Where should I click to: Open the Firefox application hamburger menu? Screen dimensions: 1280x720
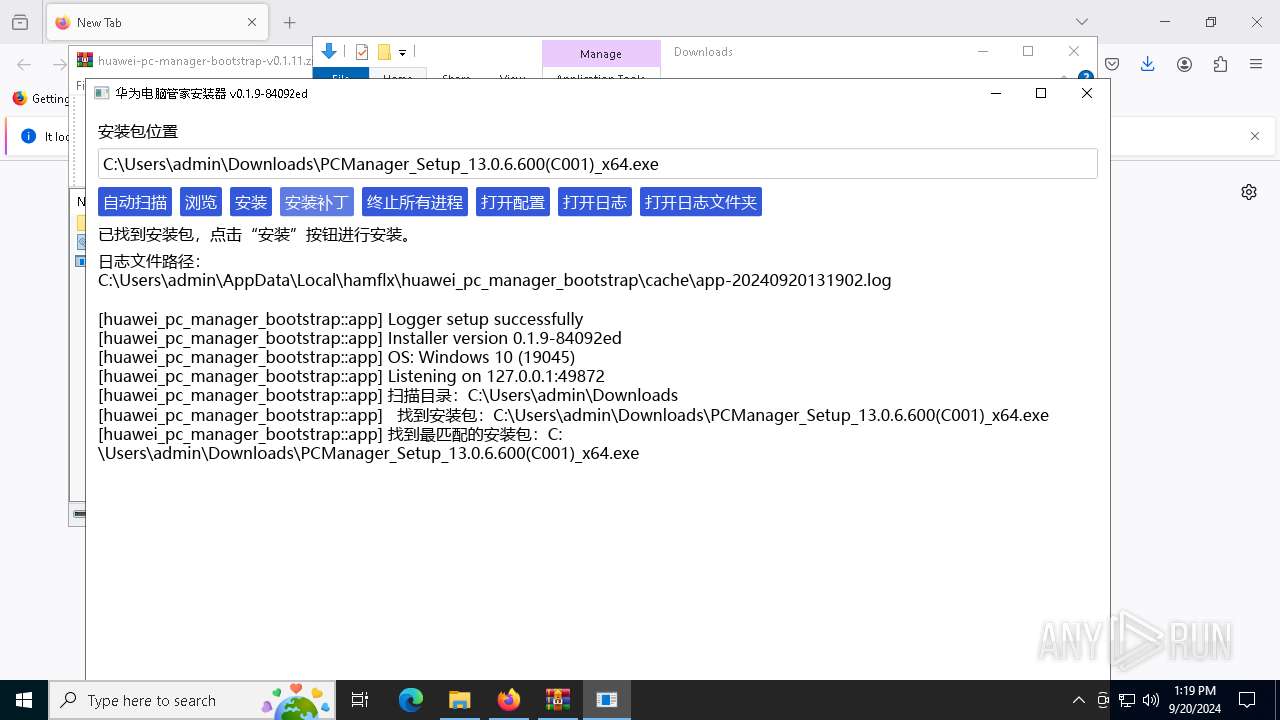pos(1256,64)
